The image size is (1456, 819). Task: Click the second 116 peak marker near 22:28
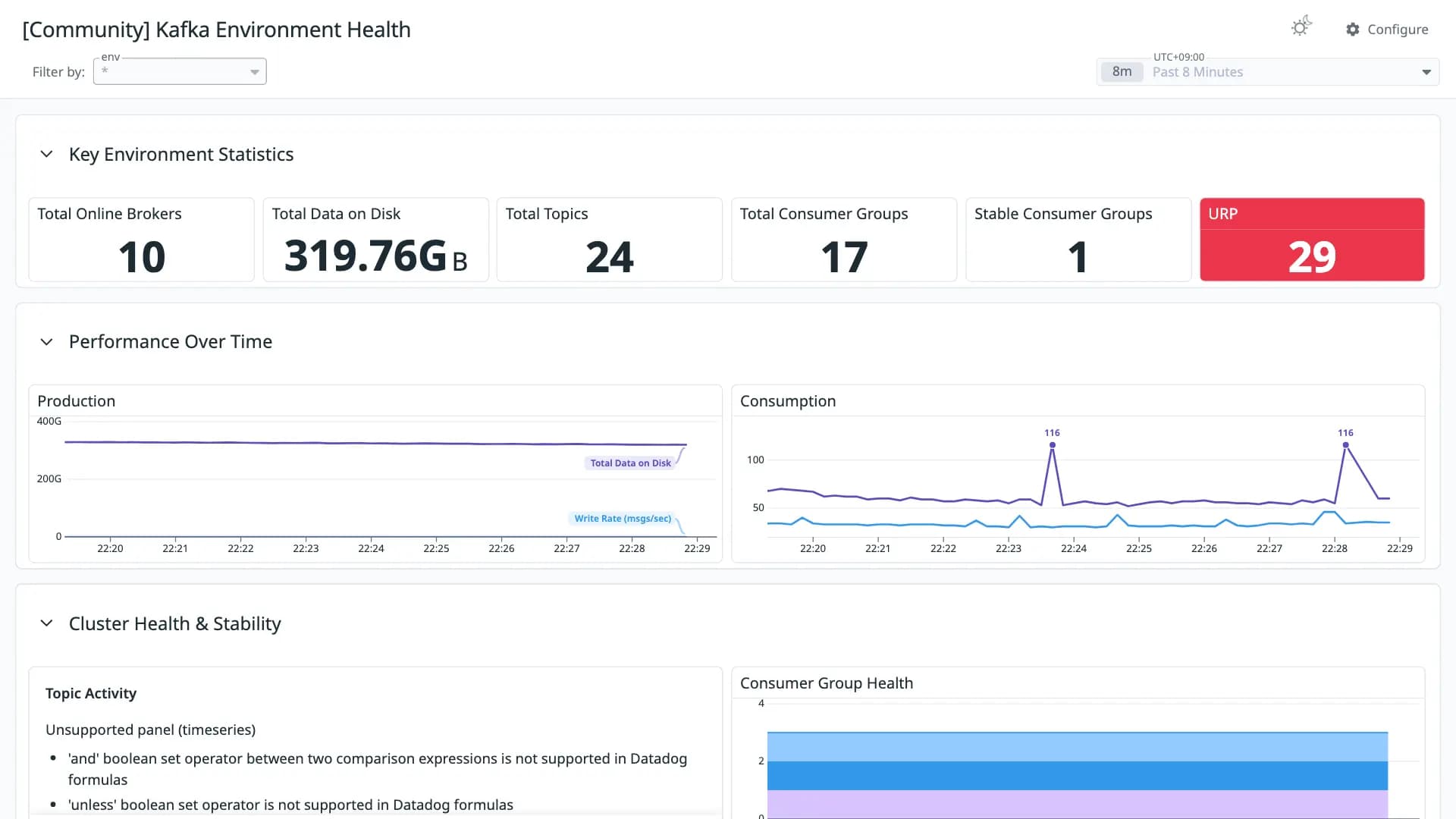[1345, 445]
